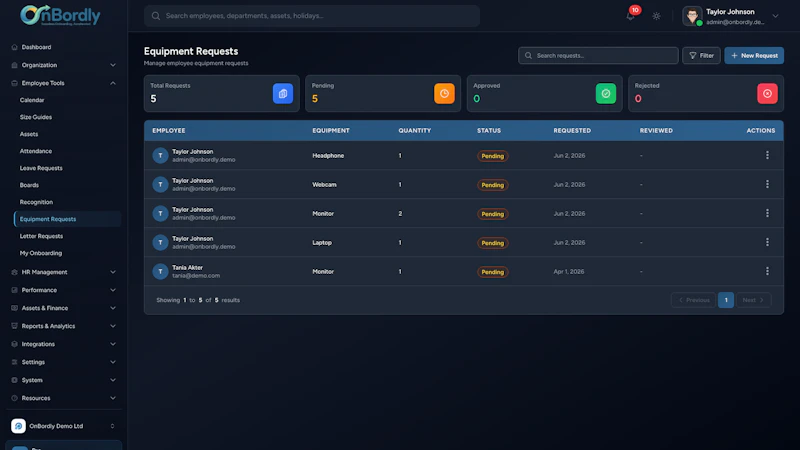Click the Requested column header
Image resolution: width=800 pixels, height=450 pixels.
(x=572, y=131)
